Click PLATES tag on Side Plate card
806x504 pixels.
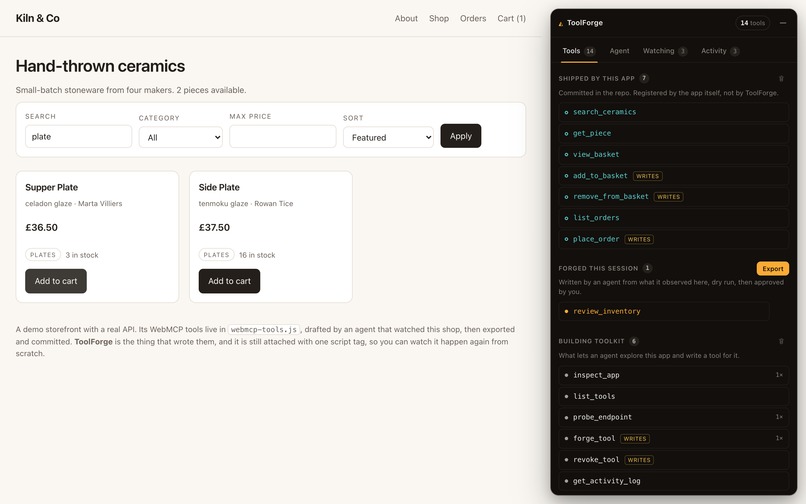tap(216, 255)
